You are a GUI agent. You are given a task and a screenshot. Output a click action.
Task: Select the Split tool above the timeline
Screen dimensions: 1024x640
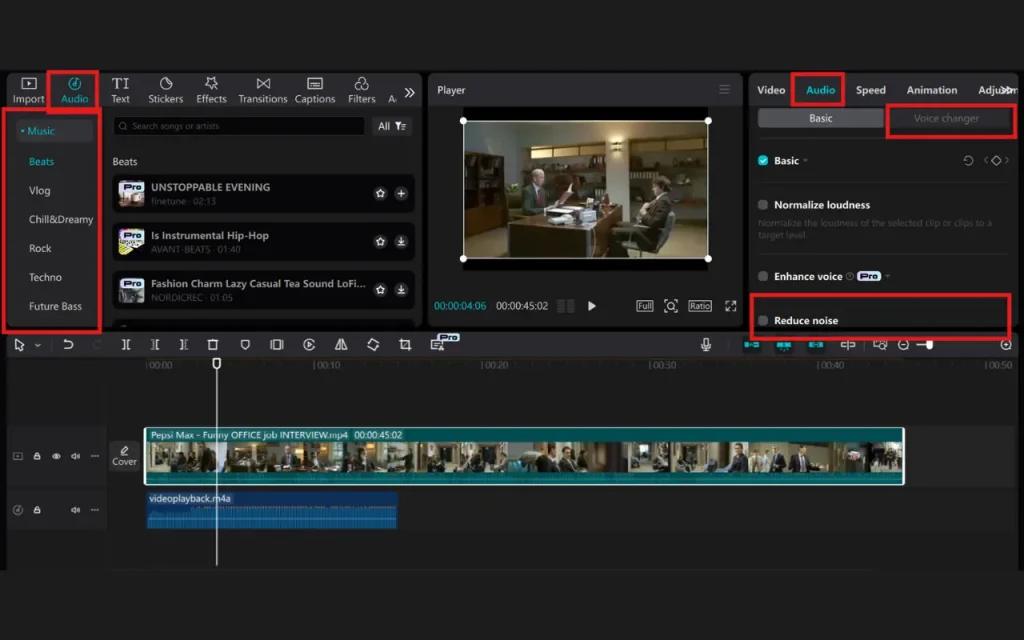pyautogui.click(x=125, y=344)
